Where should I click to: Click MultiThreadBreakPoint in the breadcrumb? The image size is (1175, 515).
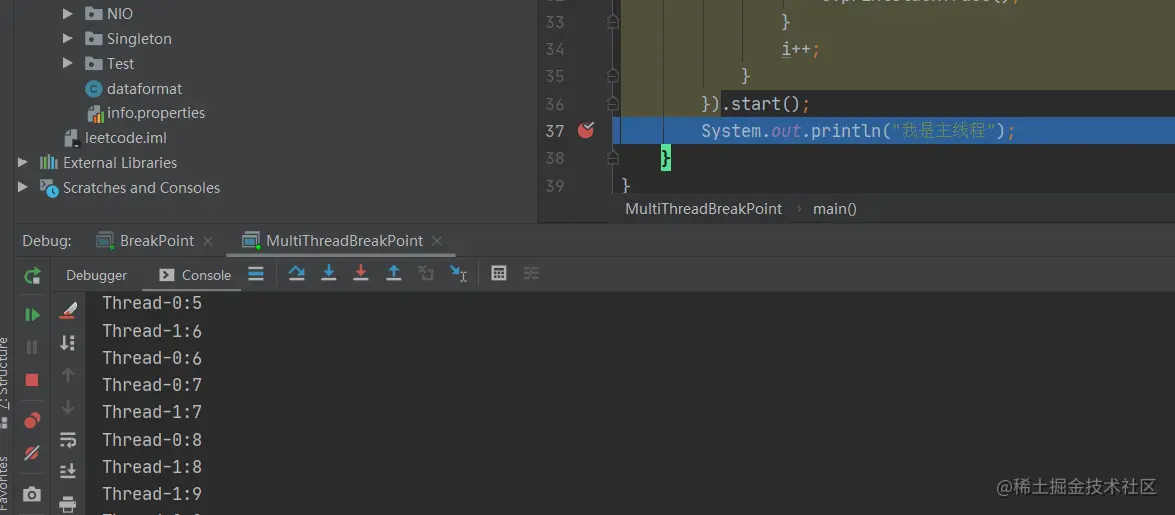coord(704,209)
